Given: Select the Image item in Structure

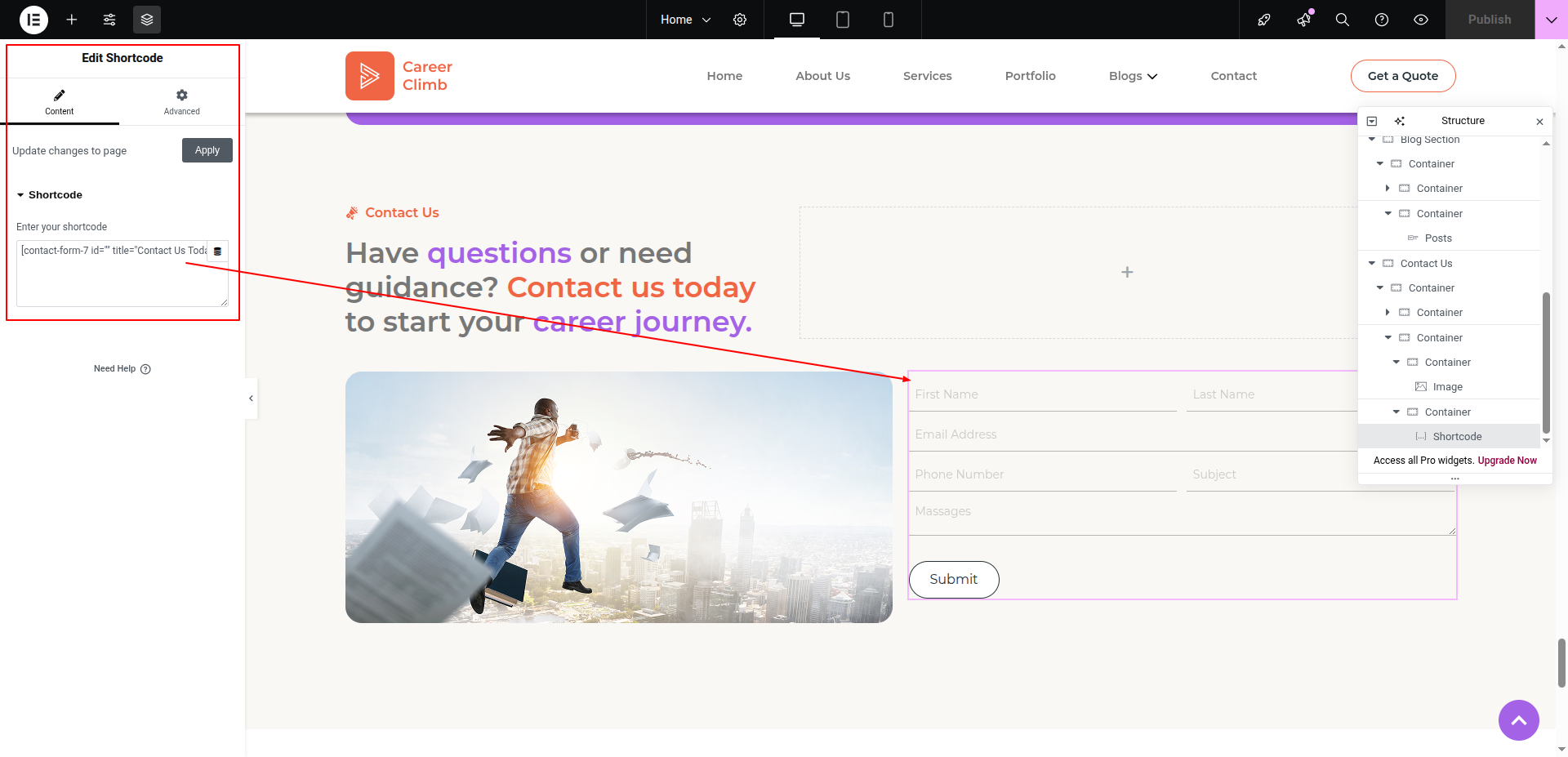Looking at the screenshot, I should tap(1448, 387).
